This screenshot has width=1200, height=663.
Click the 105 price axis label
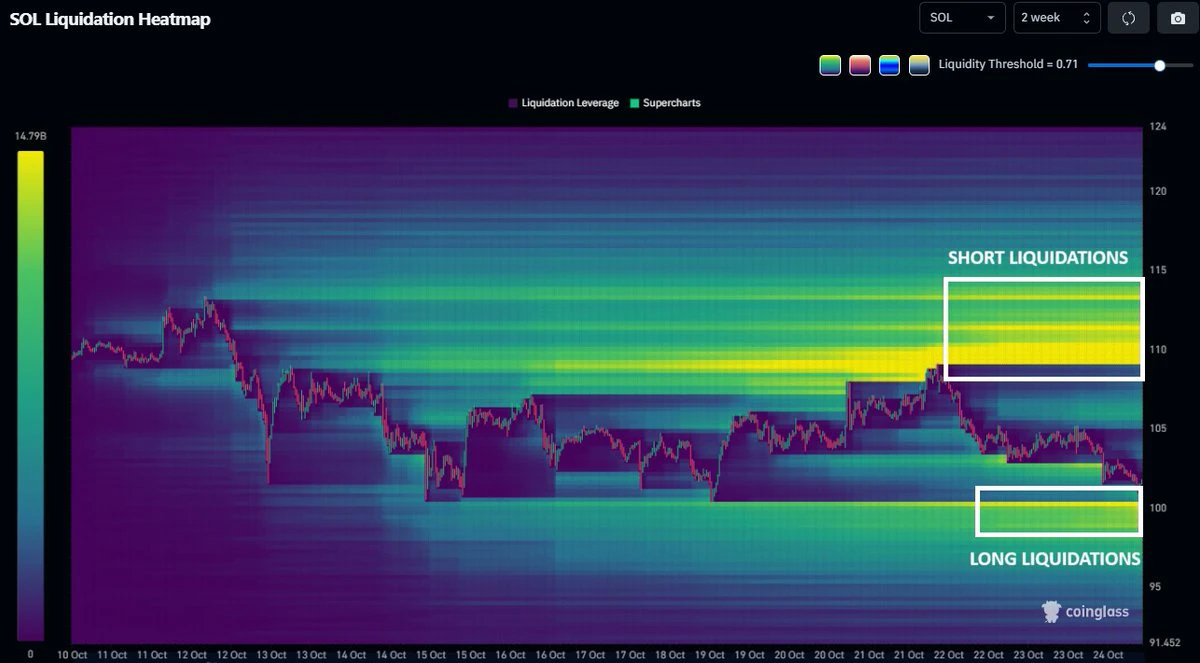(1159, 429)
